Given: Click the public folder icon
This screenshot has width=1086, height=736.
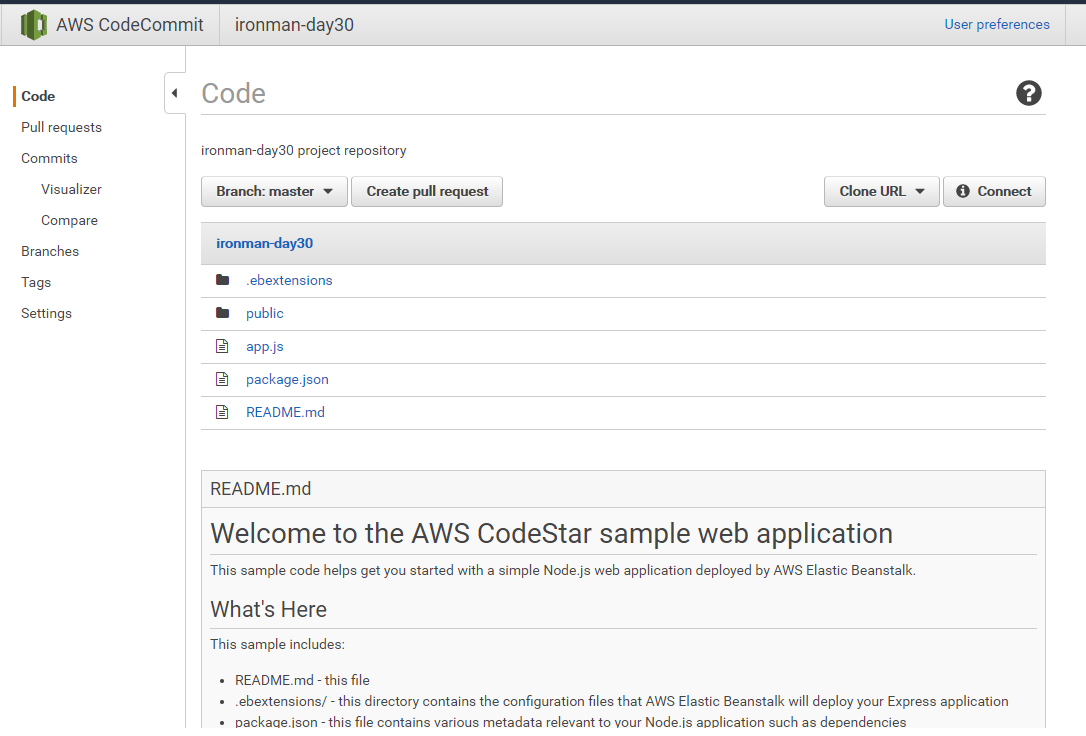Looking at the screenshot, I should click(x=222, y=313).
